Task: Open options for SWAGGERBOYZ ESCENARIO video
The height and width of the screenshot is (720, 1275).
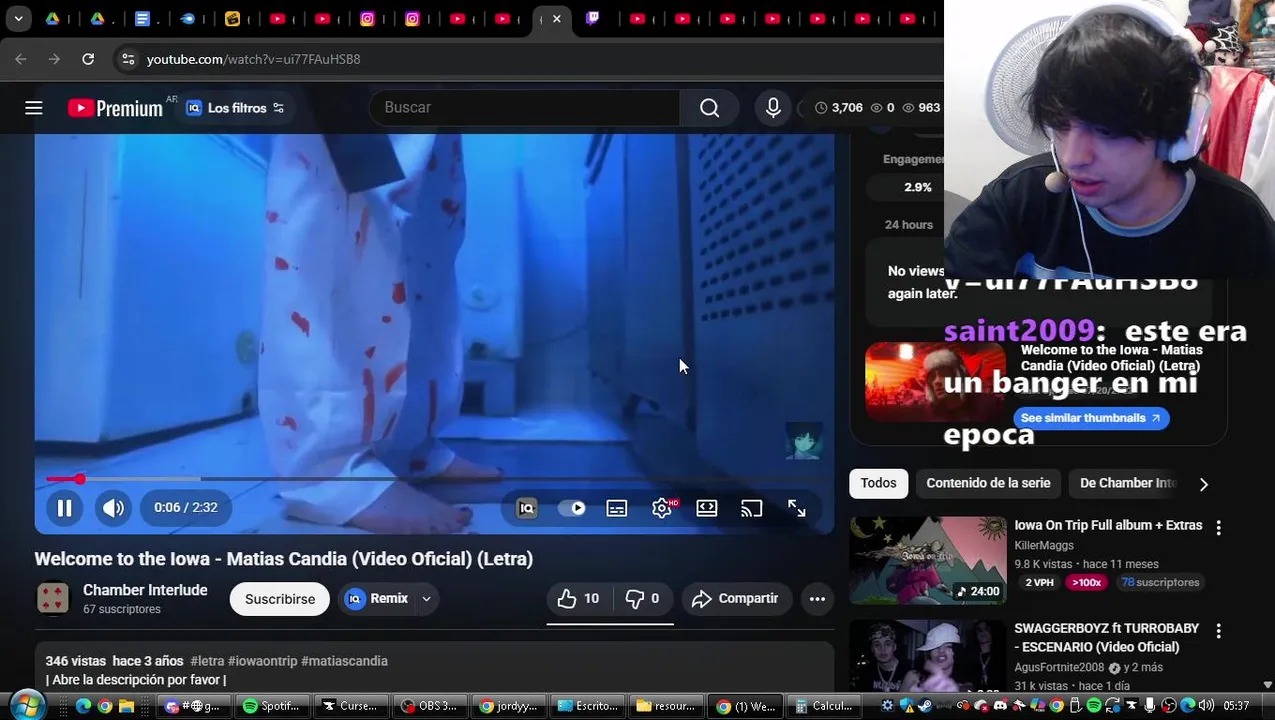Action: [1218, 631]
